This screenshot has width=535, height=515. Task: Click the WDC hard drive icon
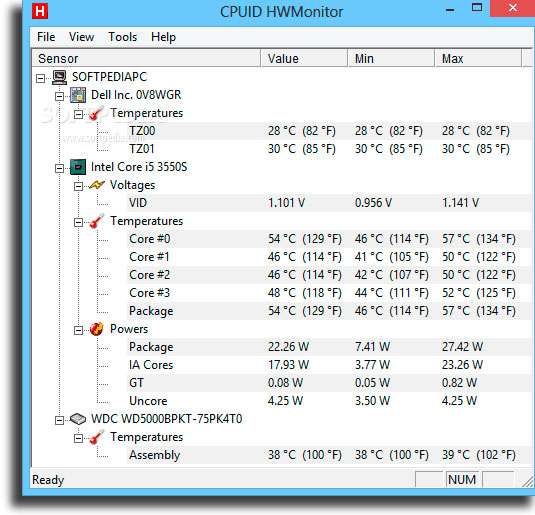[x=78, y=419]
